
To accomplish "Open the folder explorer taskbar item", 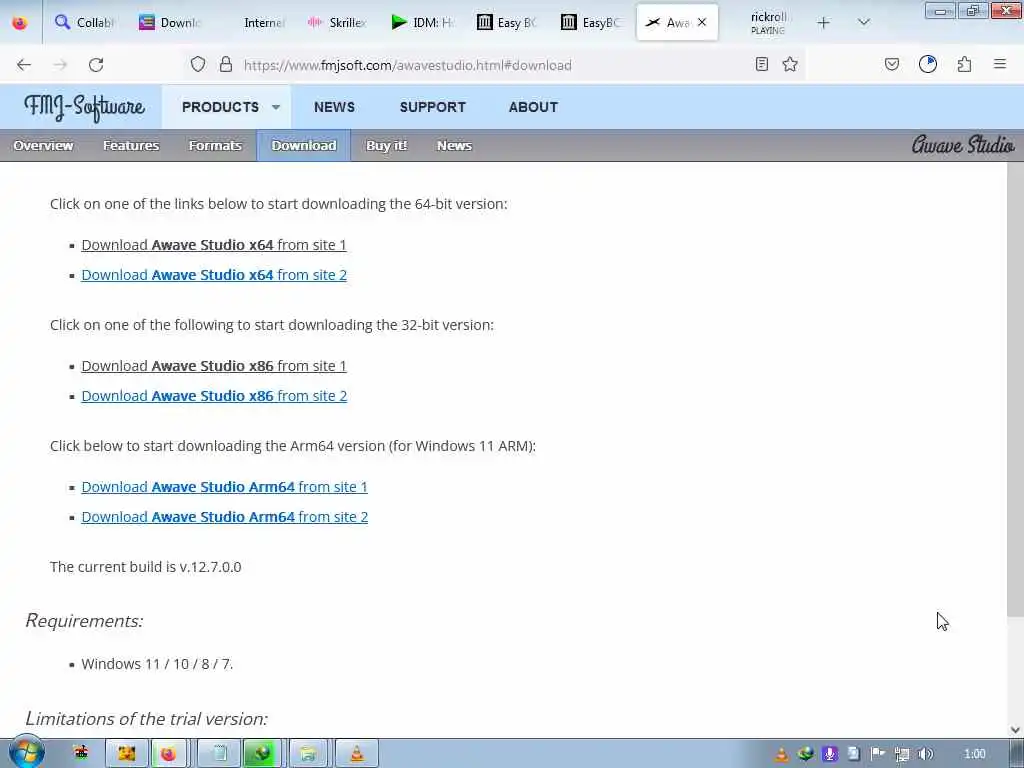I will [x=308, y=754].
